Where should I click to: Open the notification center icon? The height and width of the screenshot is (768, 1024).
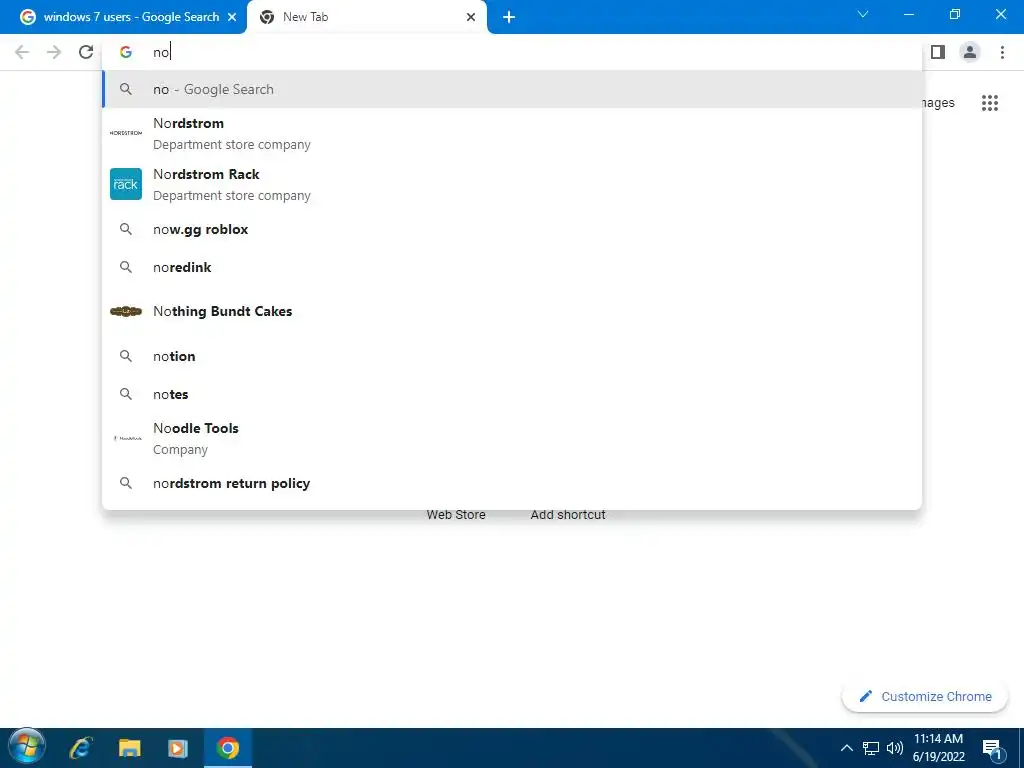click(992, 748)
